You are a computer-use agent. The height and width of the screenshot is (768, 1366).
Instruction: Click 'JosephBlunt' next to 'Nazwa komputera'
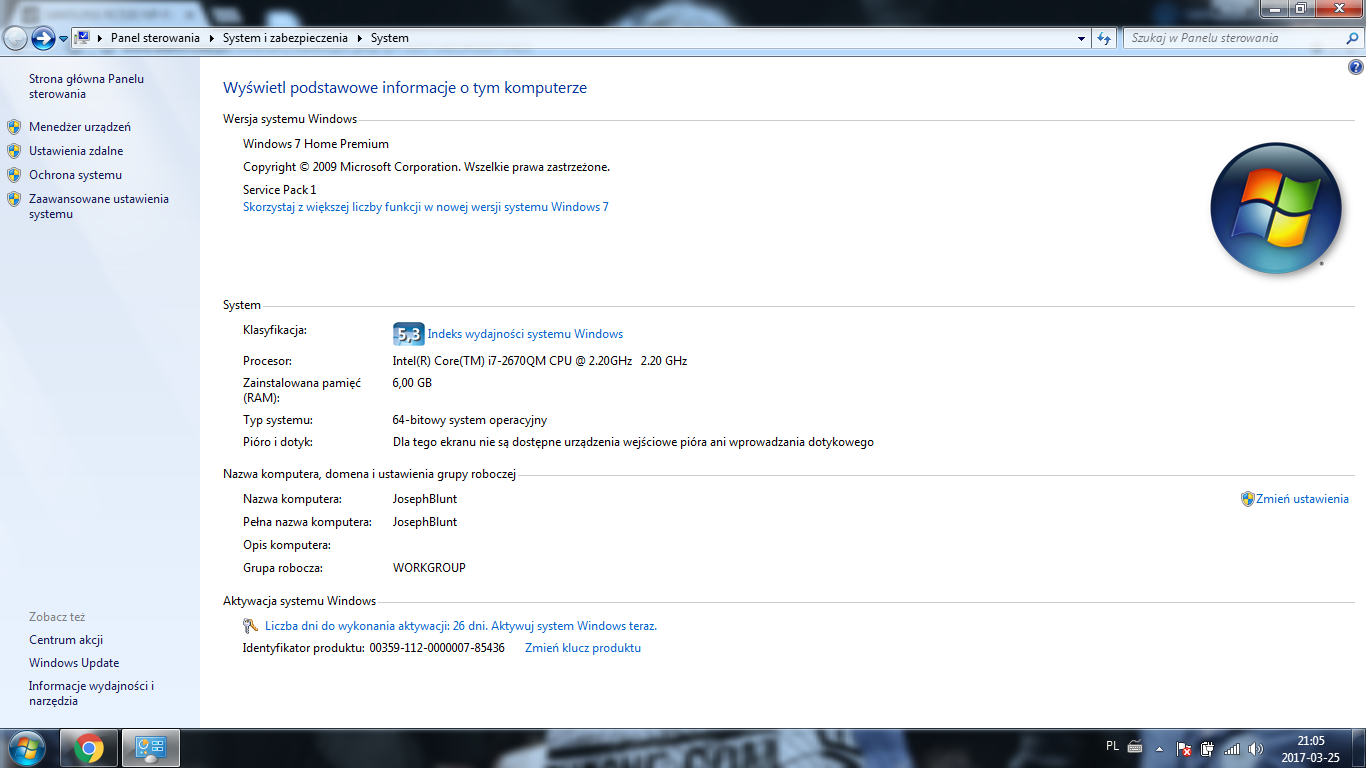point(425,499)
